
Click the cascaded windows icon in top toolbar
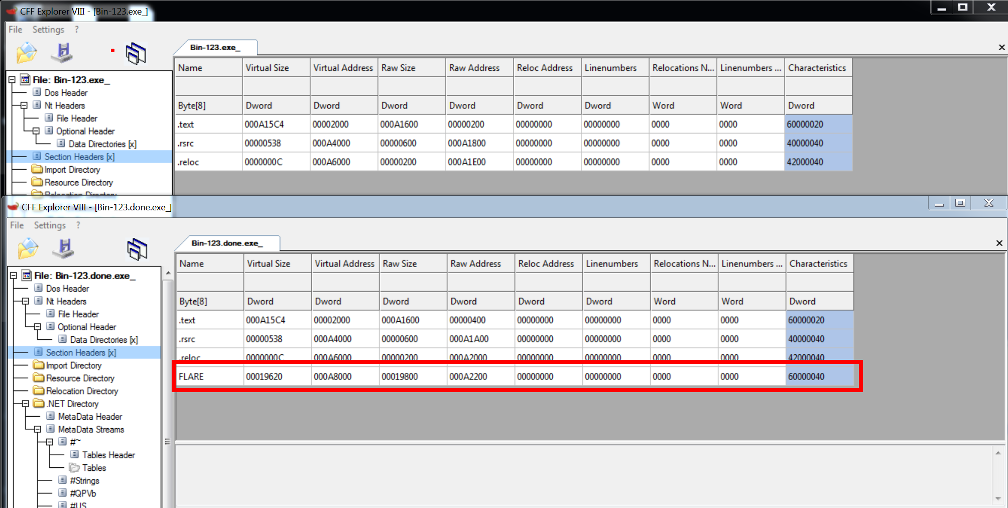(x=136, y=52)
